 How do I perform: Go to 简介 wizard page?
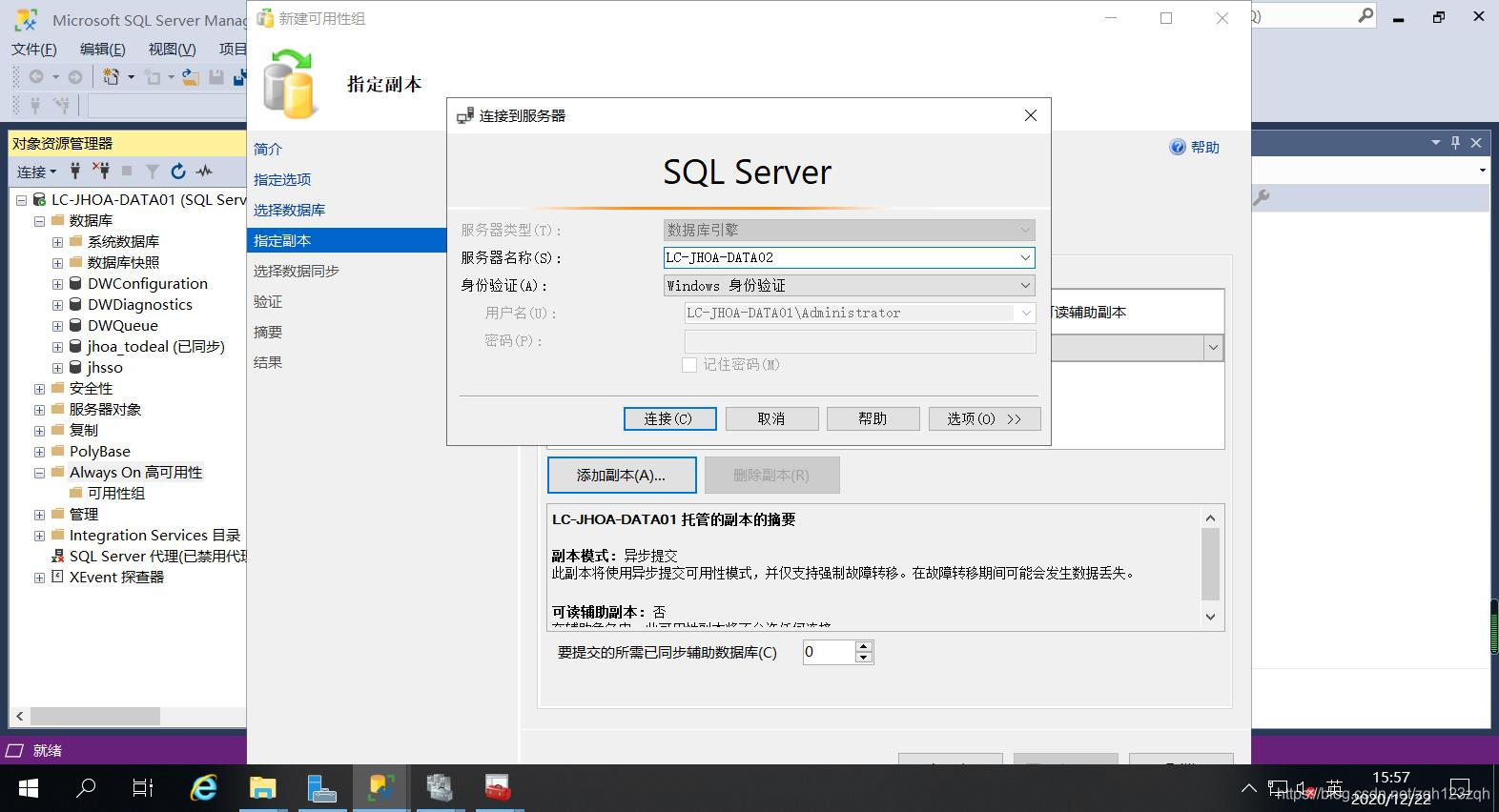tap(268, 149)
